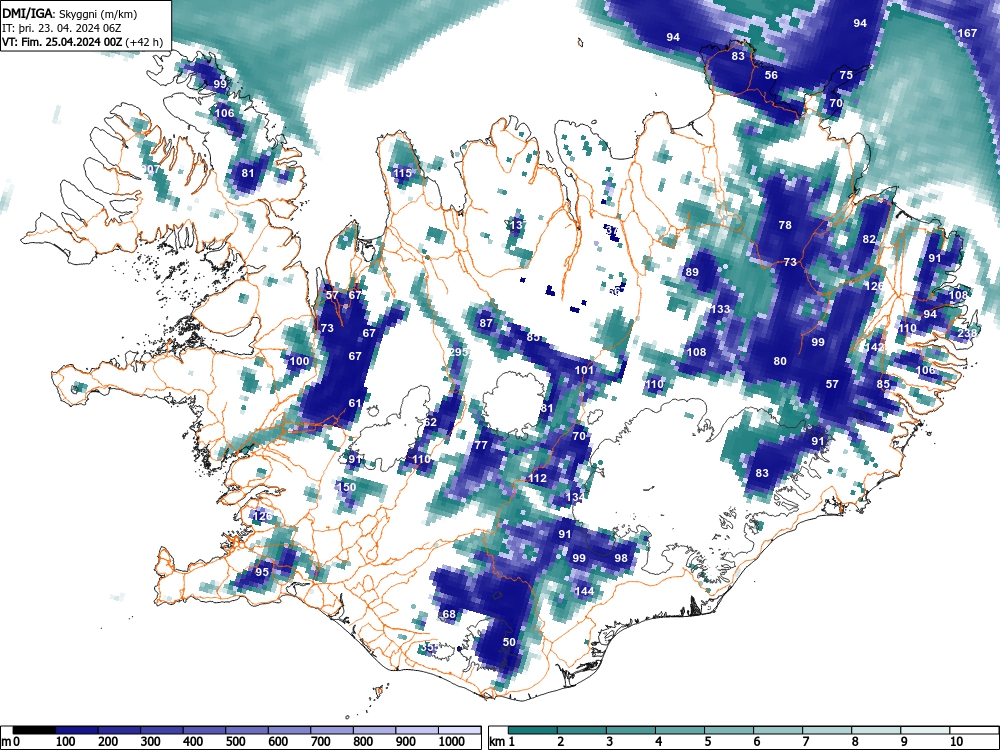Click the visibility value 50
The height and width of the screenshot is (750, 1000).
(x=509, y=642)
